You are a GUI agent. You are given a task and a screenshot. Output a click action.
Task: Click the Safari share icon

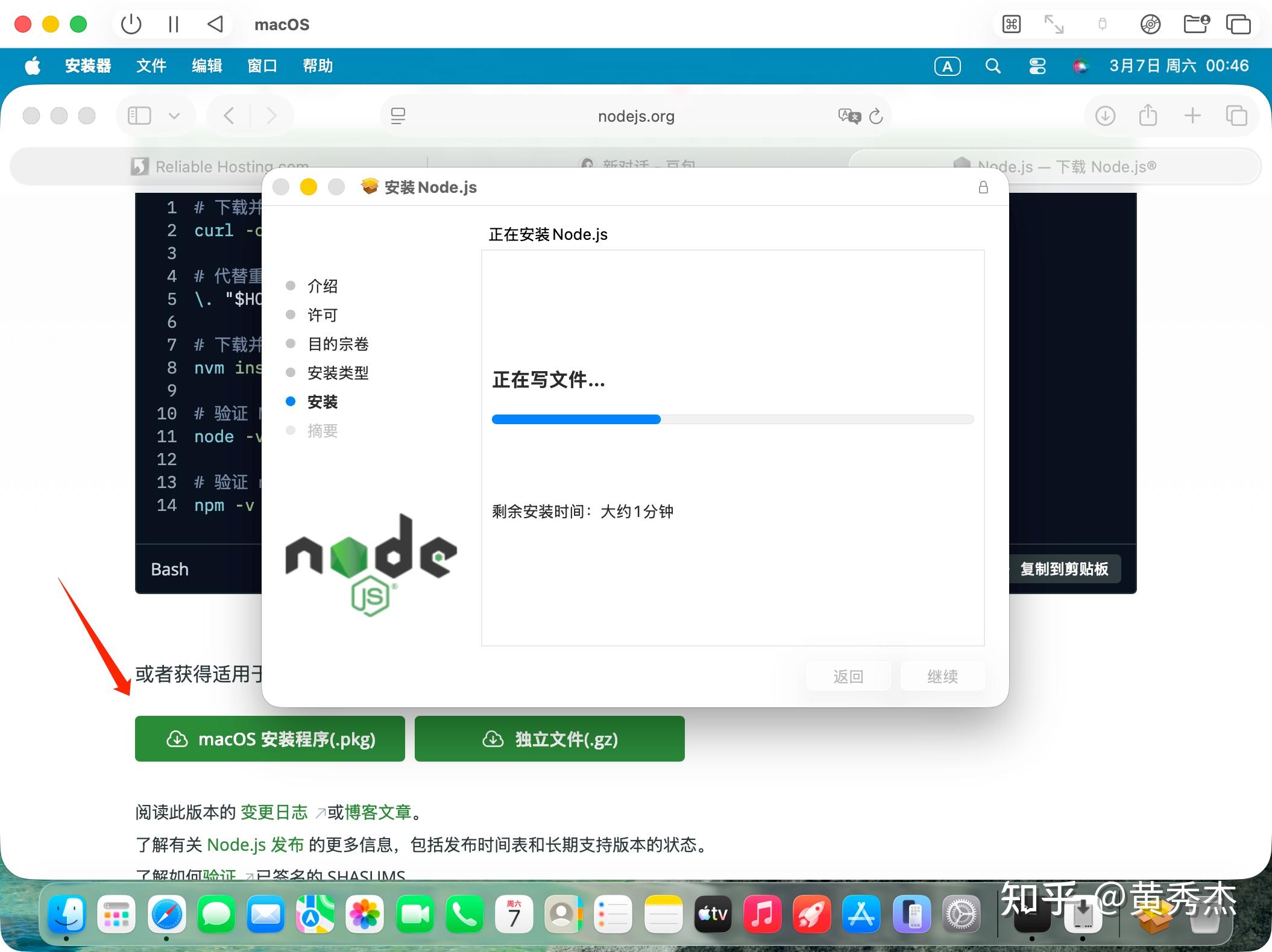(1148, 116)
